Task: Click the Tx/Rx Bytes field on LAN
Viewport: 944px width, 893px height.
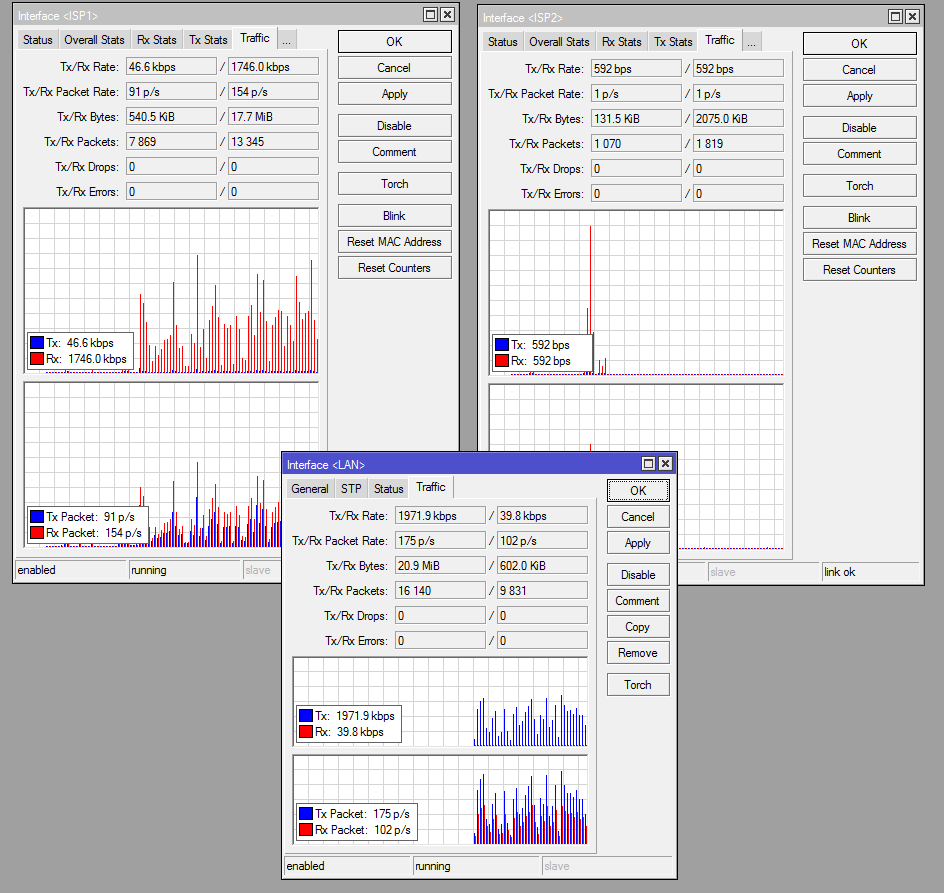Action: pos(440,565)
